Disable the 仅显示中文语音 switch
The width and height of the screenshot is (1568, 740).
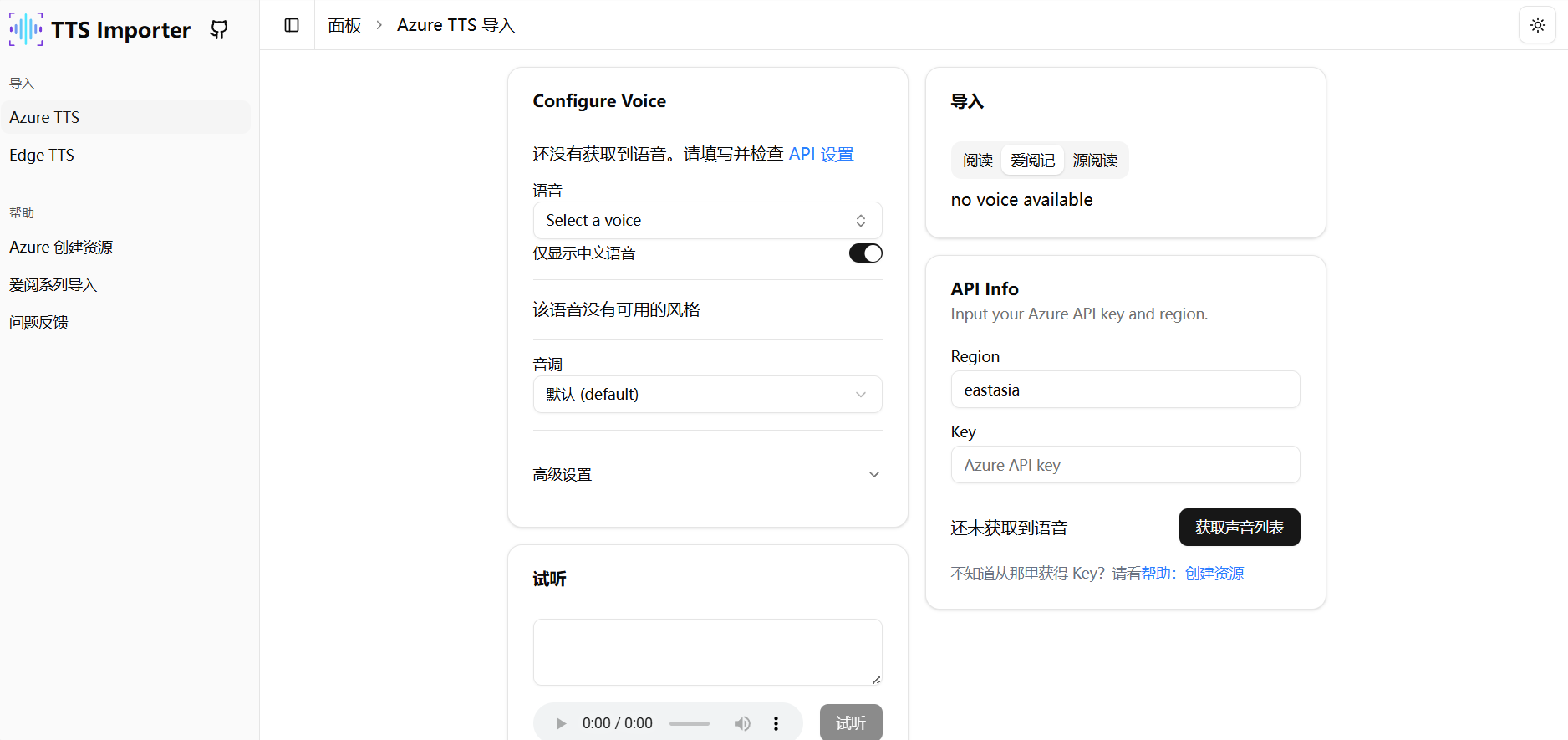pyautogui.click(x=865, y=253)
